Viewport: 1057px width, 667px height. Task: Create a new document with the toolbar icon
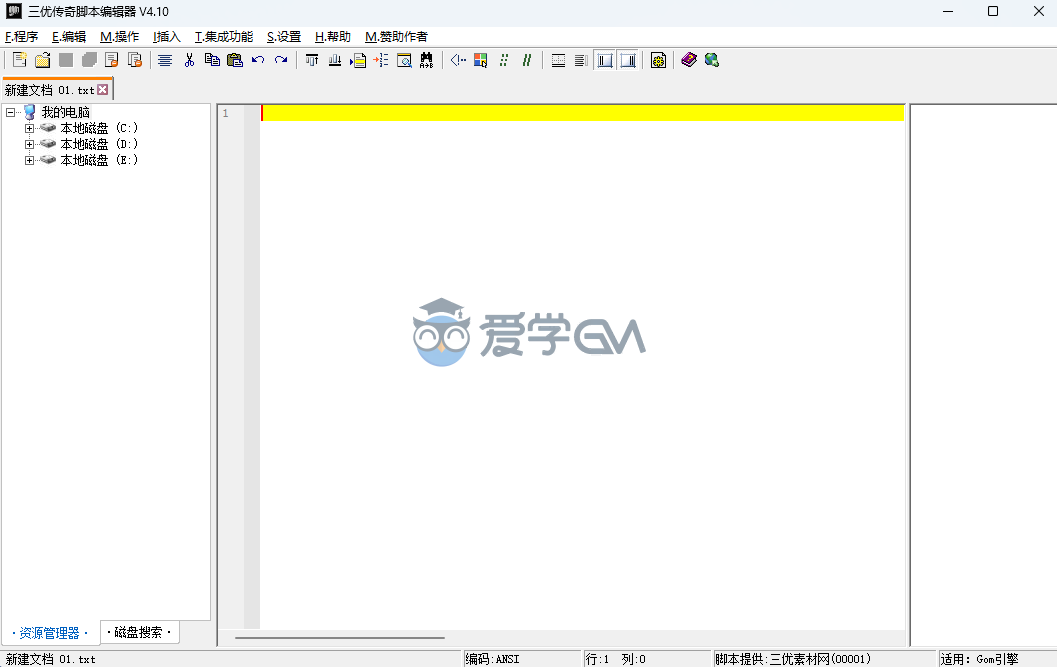click(20, 60)
